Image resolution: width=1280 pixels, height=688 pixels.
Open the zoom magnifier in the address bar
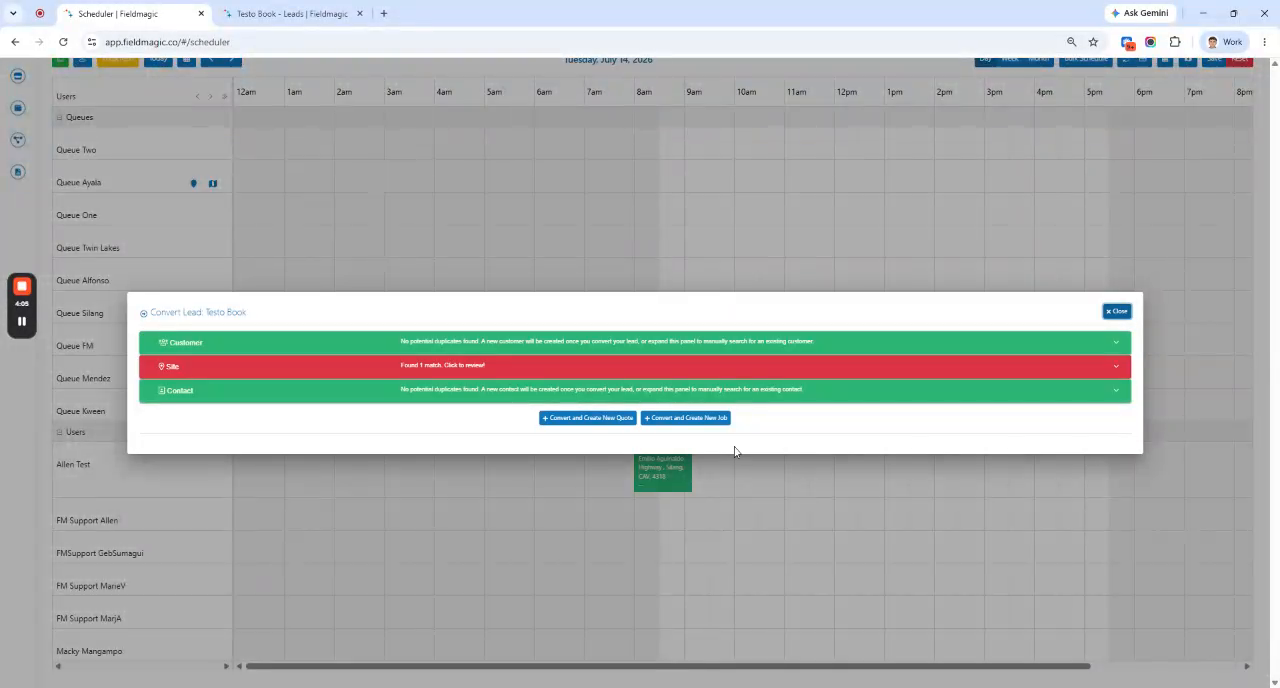click(x=1071, y=42)
